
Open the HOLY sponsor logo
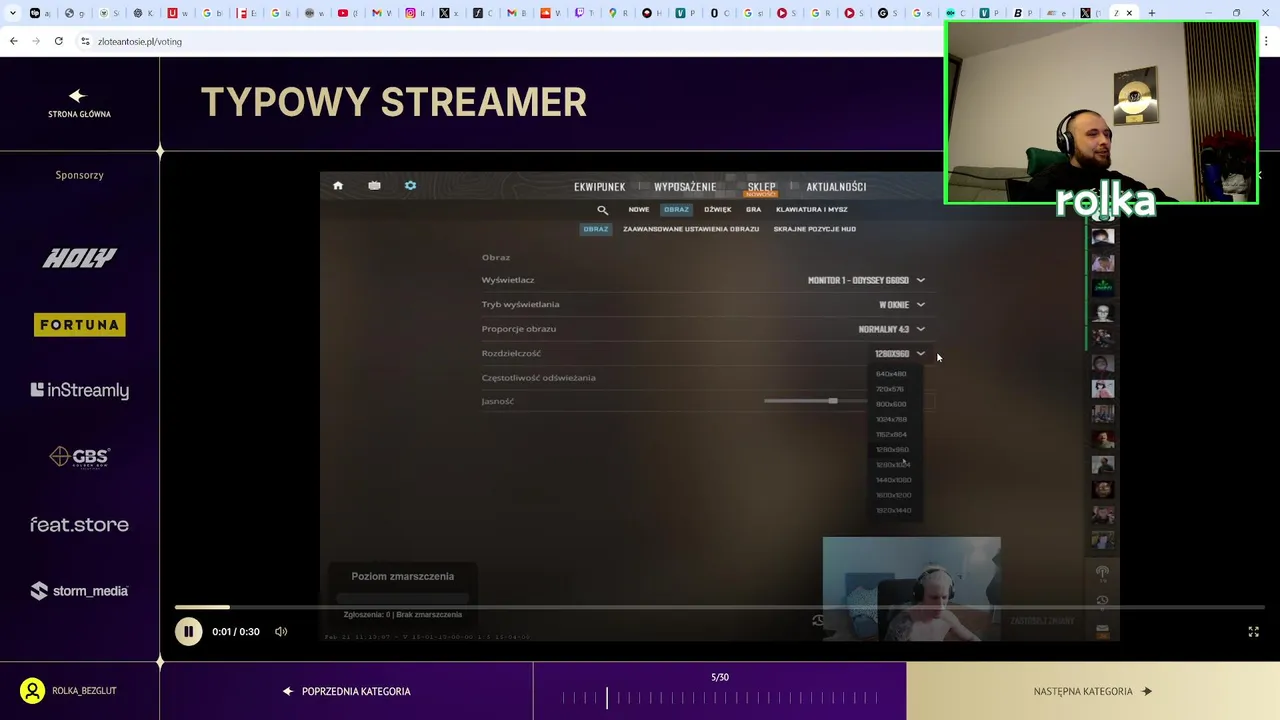pyautogui.click(x=80, y=258)
